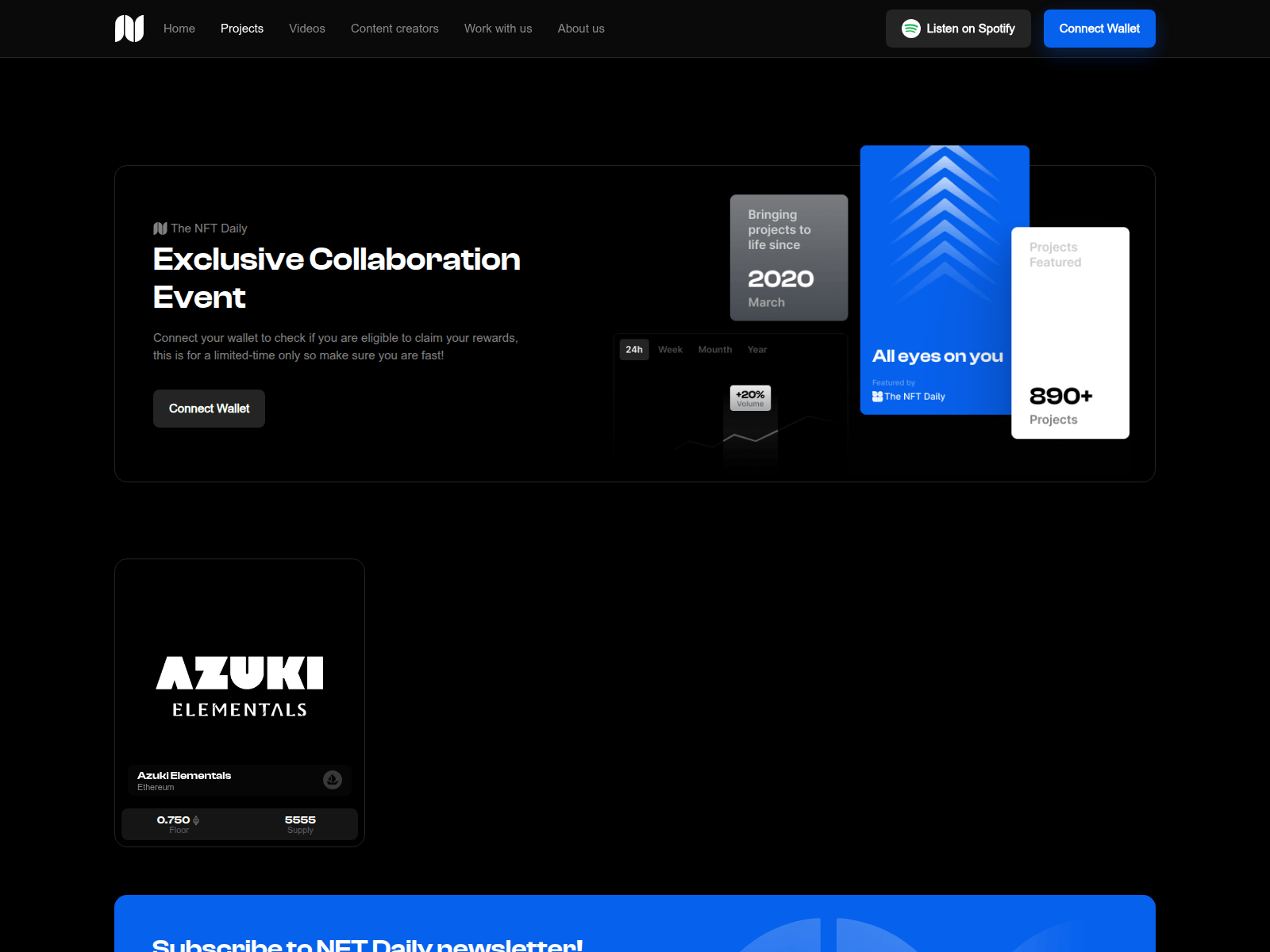The width and height of the screenshot is (1270, 952).
Task: Click the +20% Volume chart tooltip
Action: 750,398
